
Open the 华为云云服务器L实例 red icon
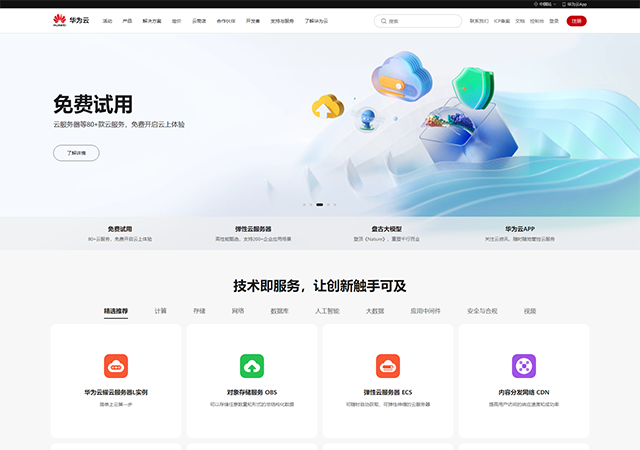click(116, 365)
